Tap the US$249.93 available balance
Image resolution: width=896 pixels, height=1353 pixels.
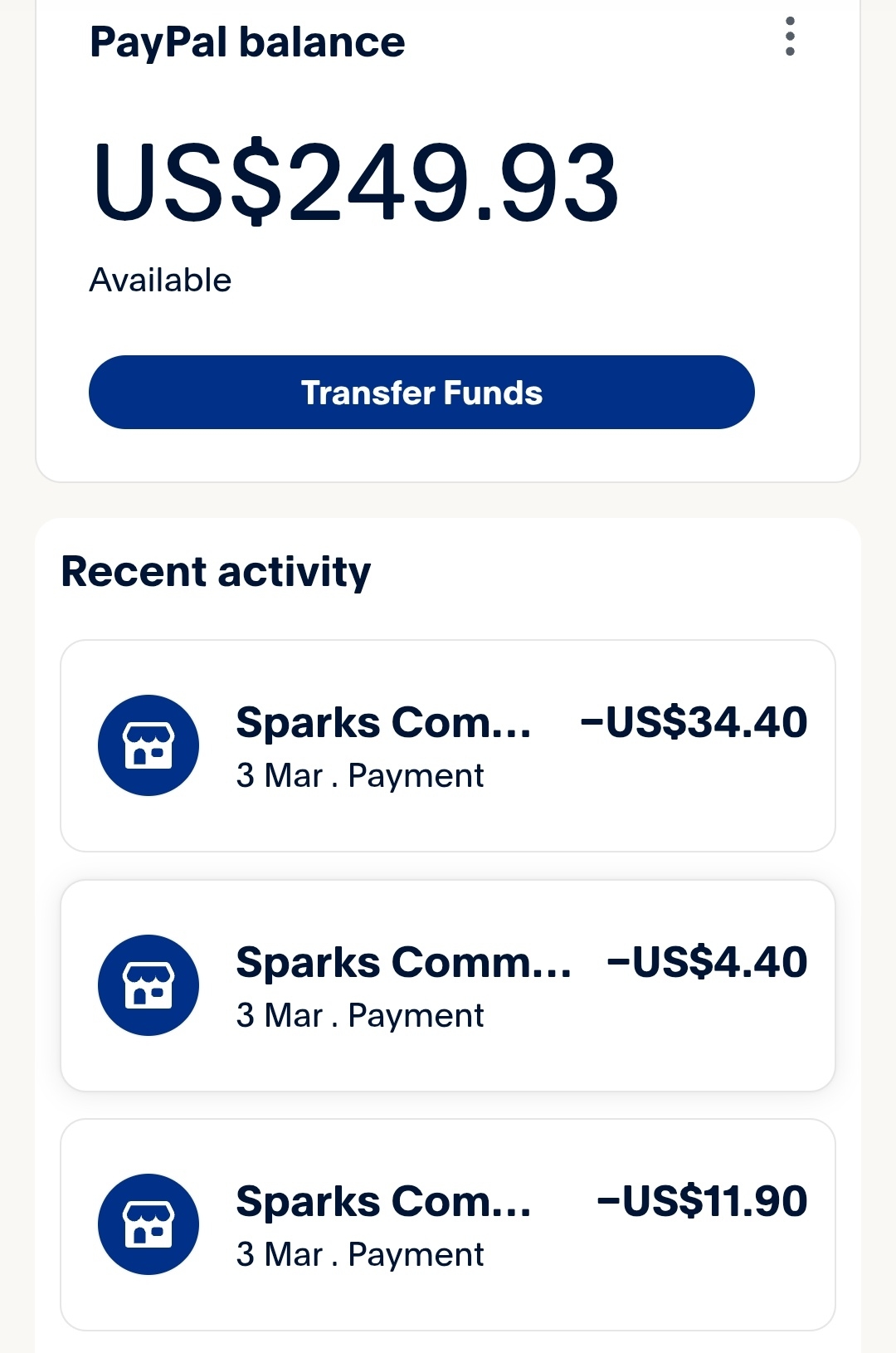pyautogui.click(x=355, y=183)
